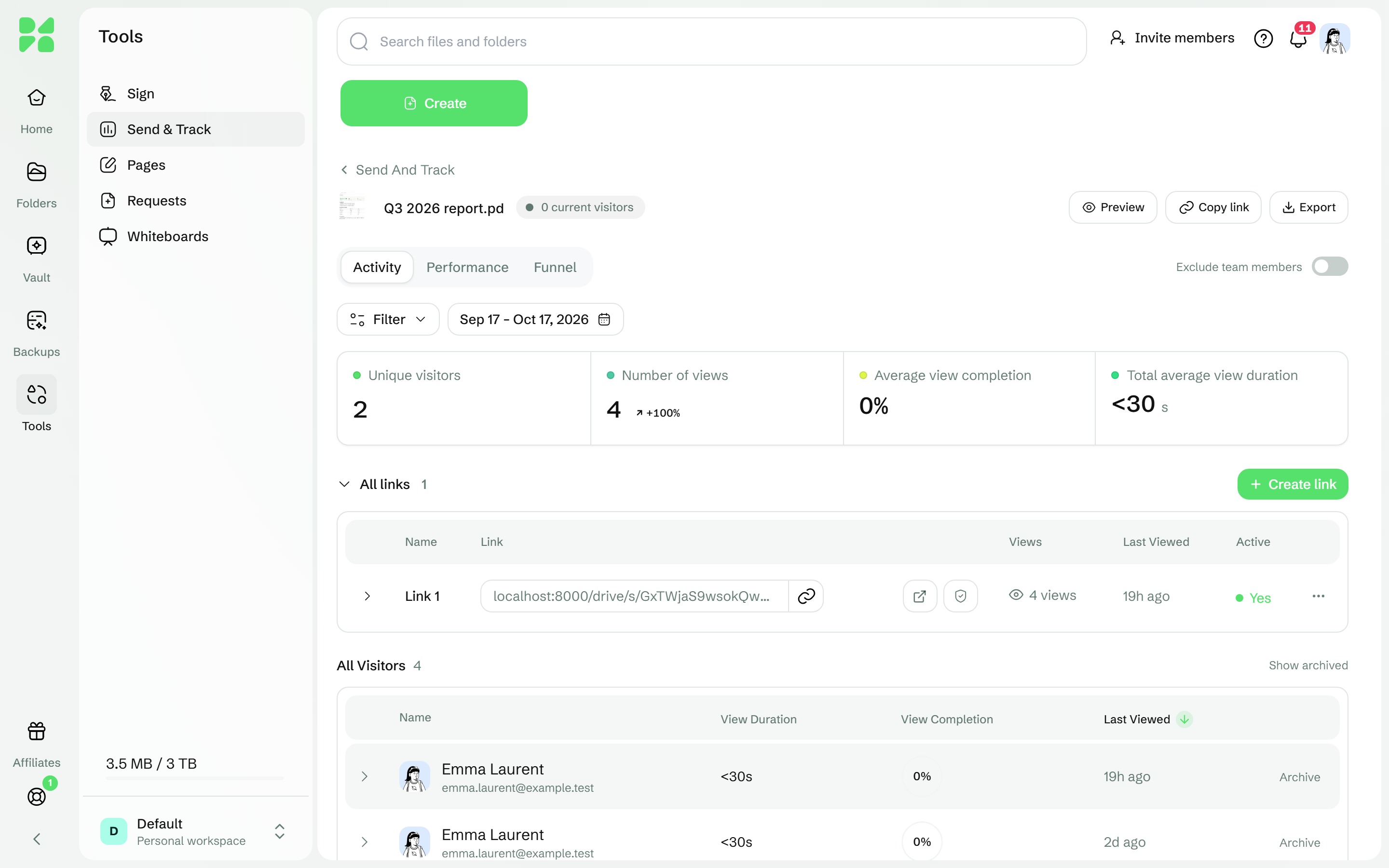Screen dimensions: 1389x868
Task: Open the Folders sidebar icon
Action: coord(36,172)
